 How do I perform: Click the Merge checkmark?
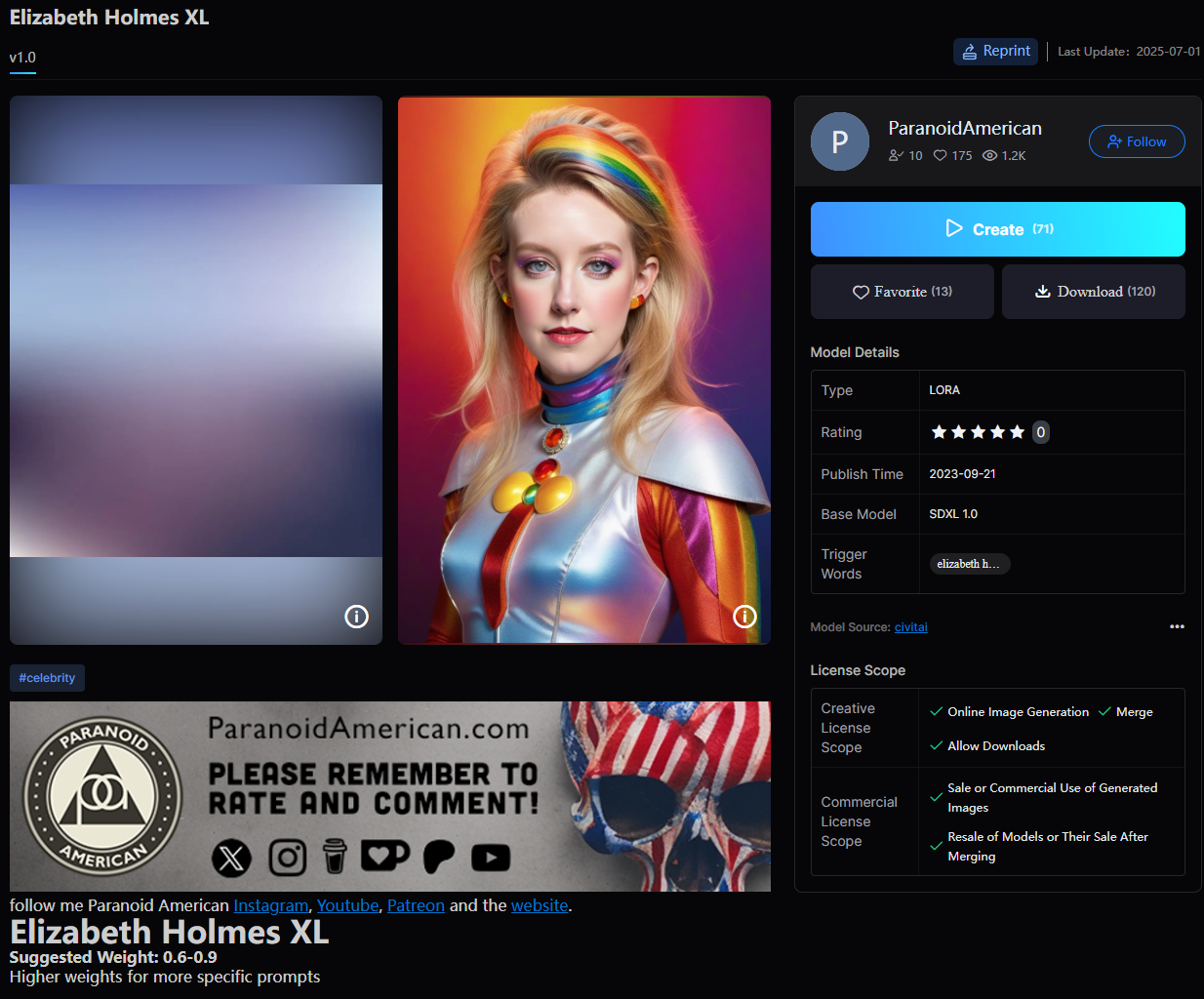coord(1104,712)
